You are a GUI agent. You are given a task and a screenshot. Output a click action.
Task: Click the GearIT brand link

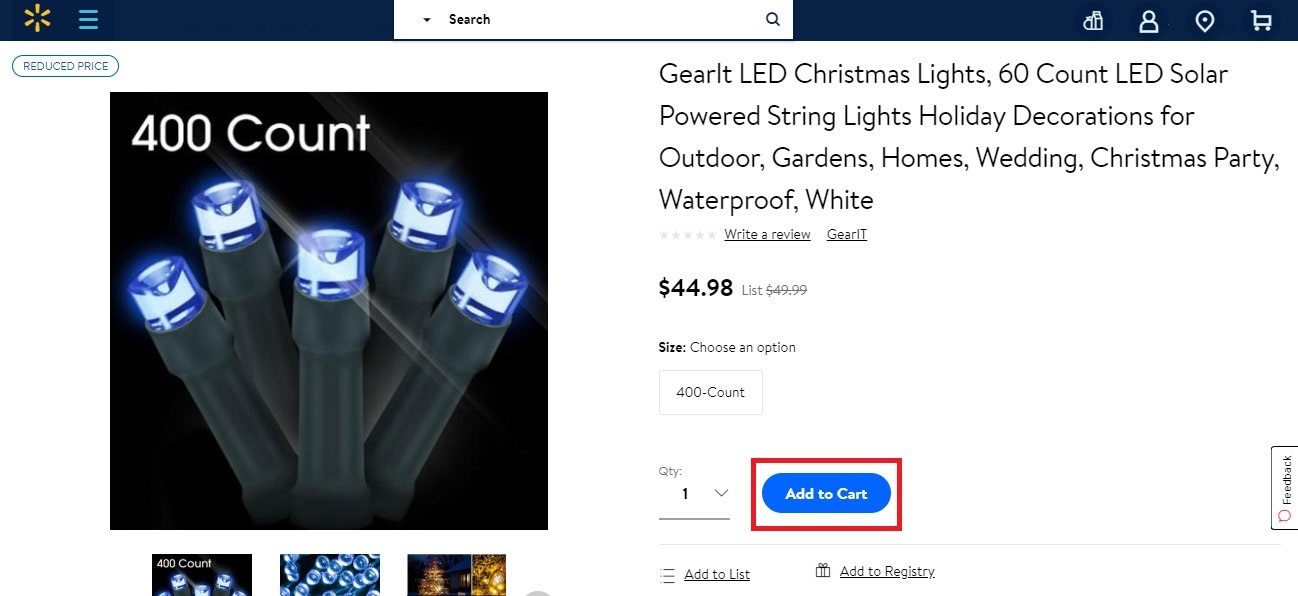pos(846,234)
